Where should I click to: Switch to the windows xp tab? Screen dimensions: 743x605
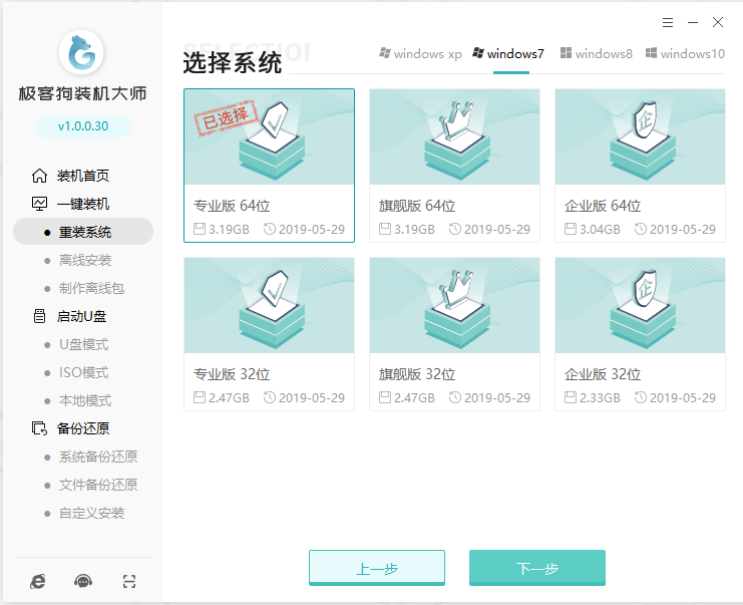420,54
